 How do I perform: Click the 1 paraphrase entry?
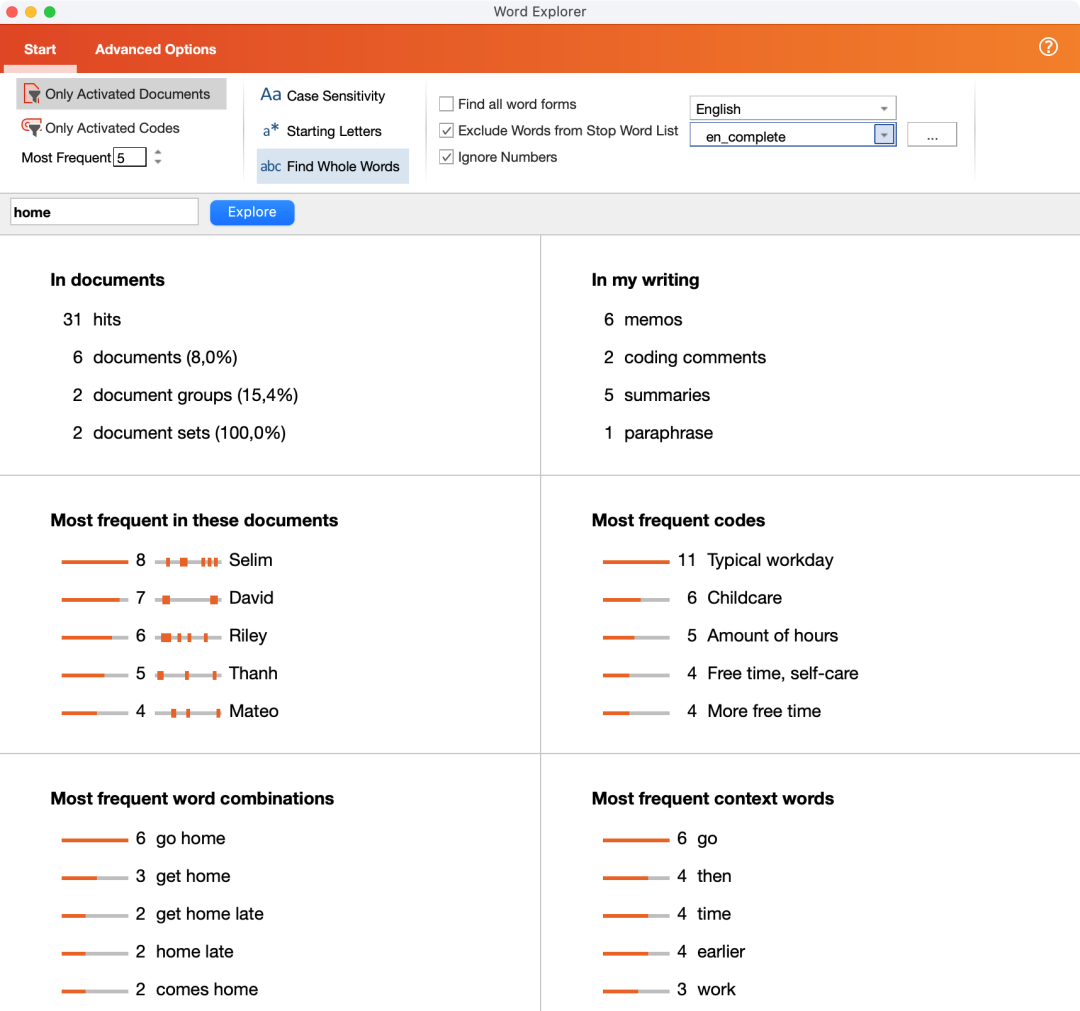(x=658, y=433)
